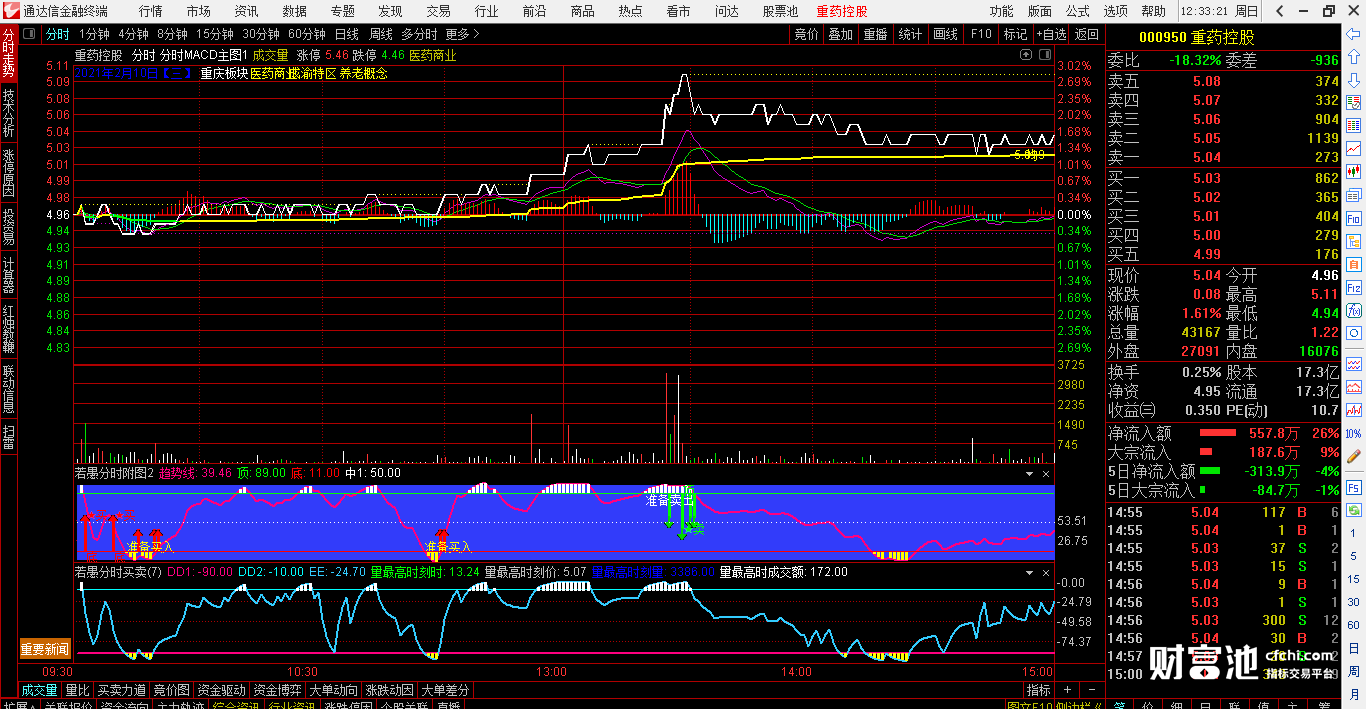Open dropdown arrow of 若愚分时附图2 panel

click(x=1029, y=473)
